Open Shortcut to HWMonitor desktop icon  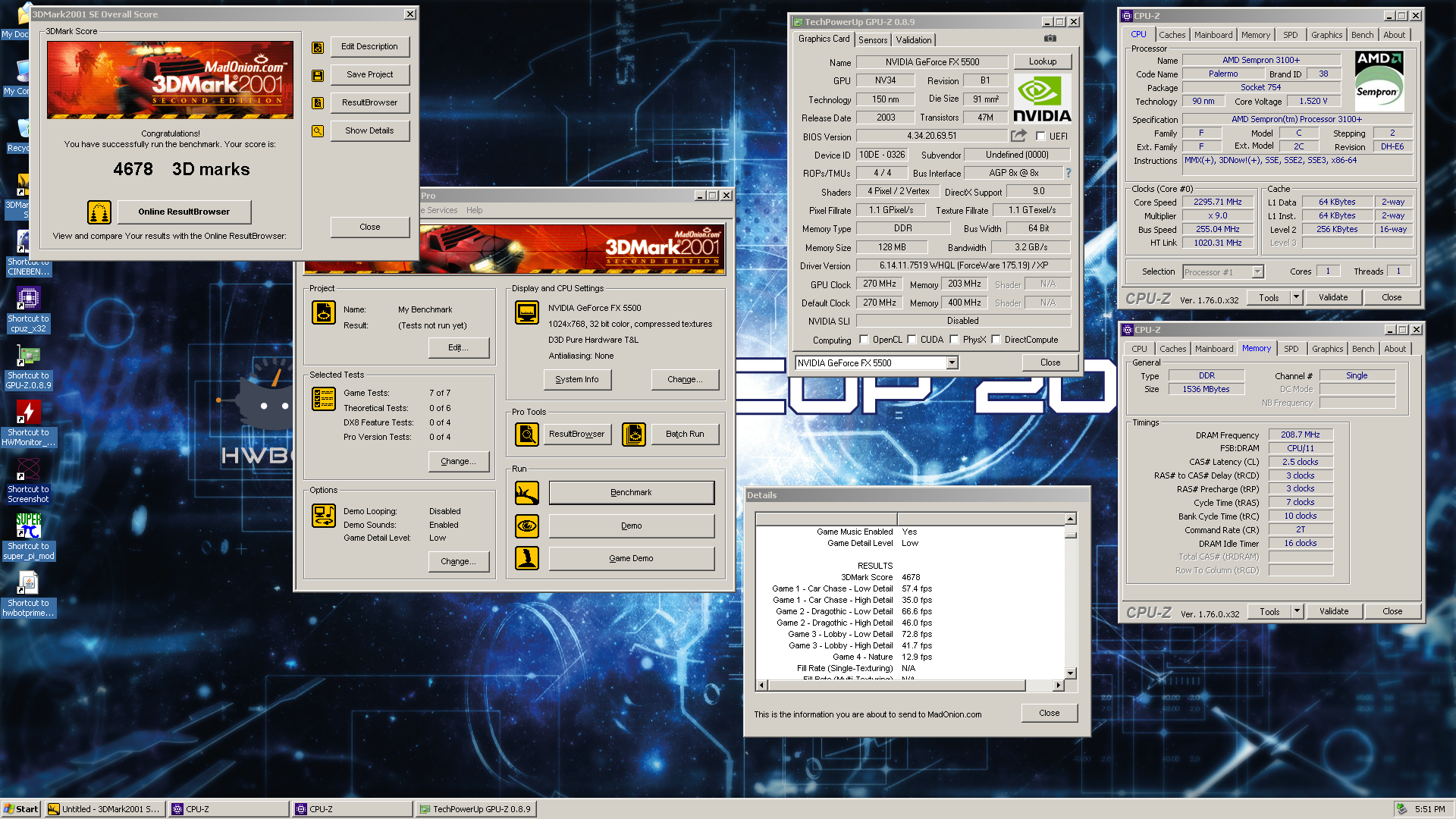point(29,423)
